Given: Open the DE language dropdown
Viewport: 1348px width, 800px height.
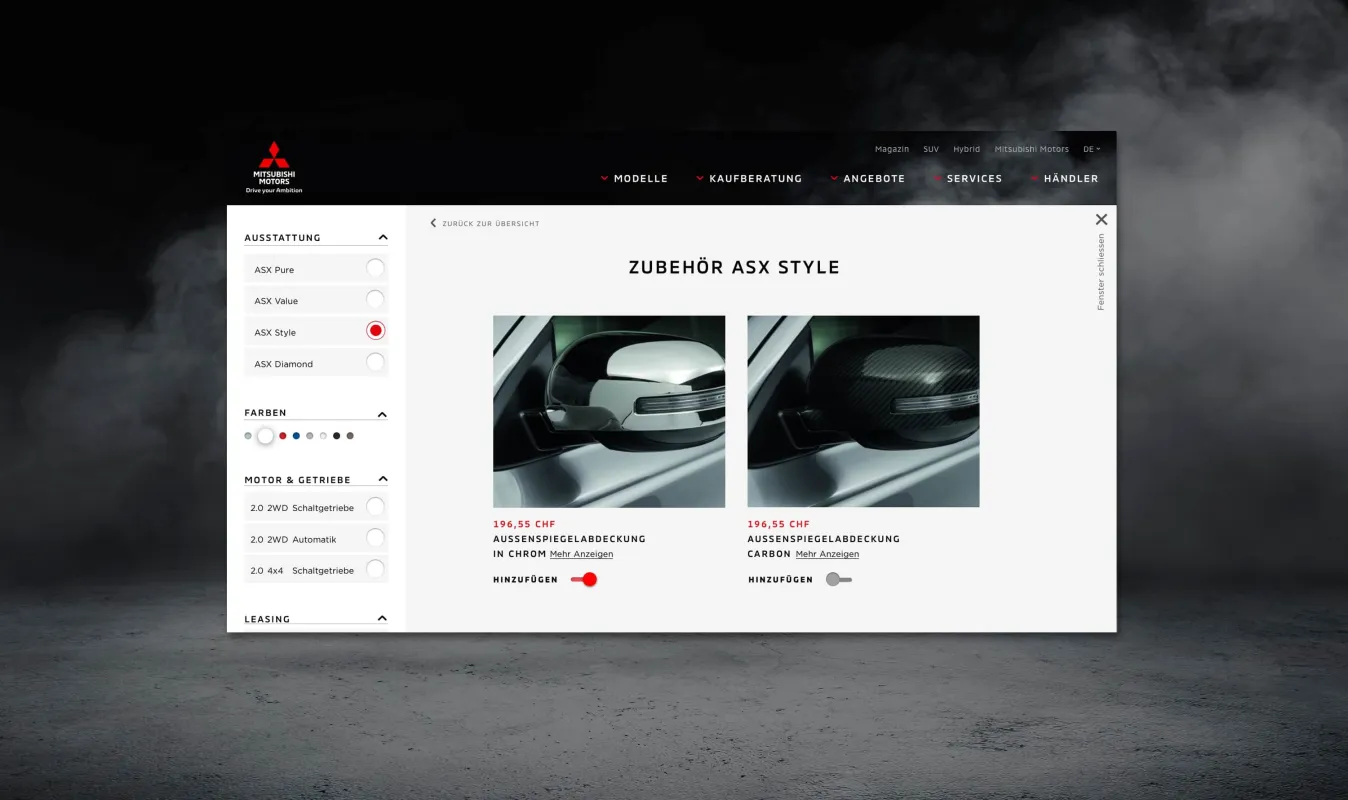Looking at the screenshot, I should [1091, 149].
